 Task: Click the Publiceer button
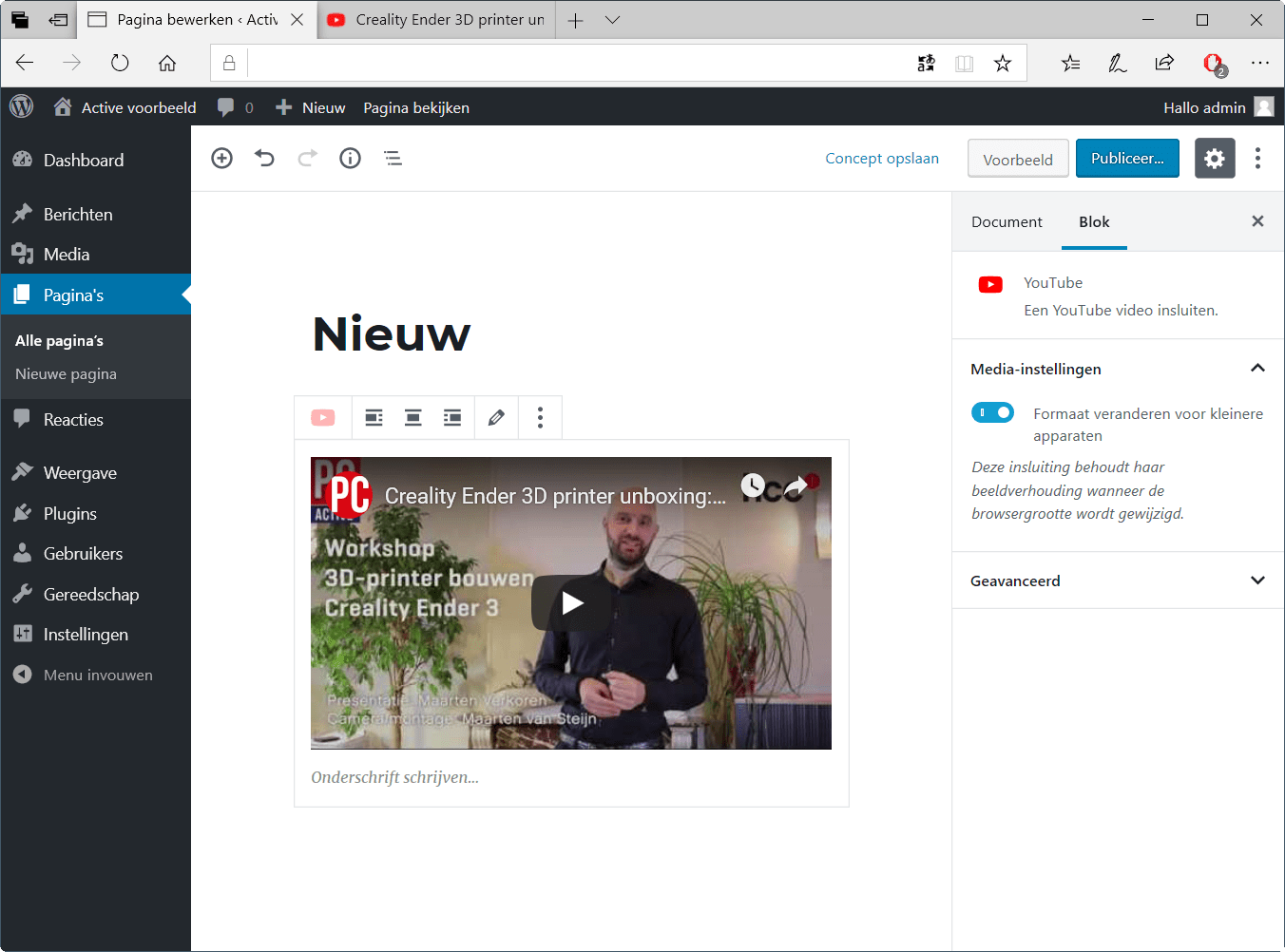1127,159
